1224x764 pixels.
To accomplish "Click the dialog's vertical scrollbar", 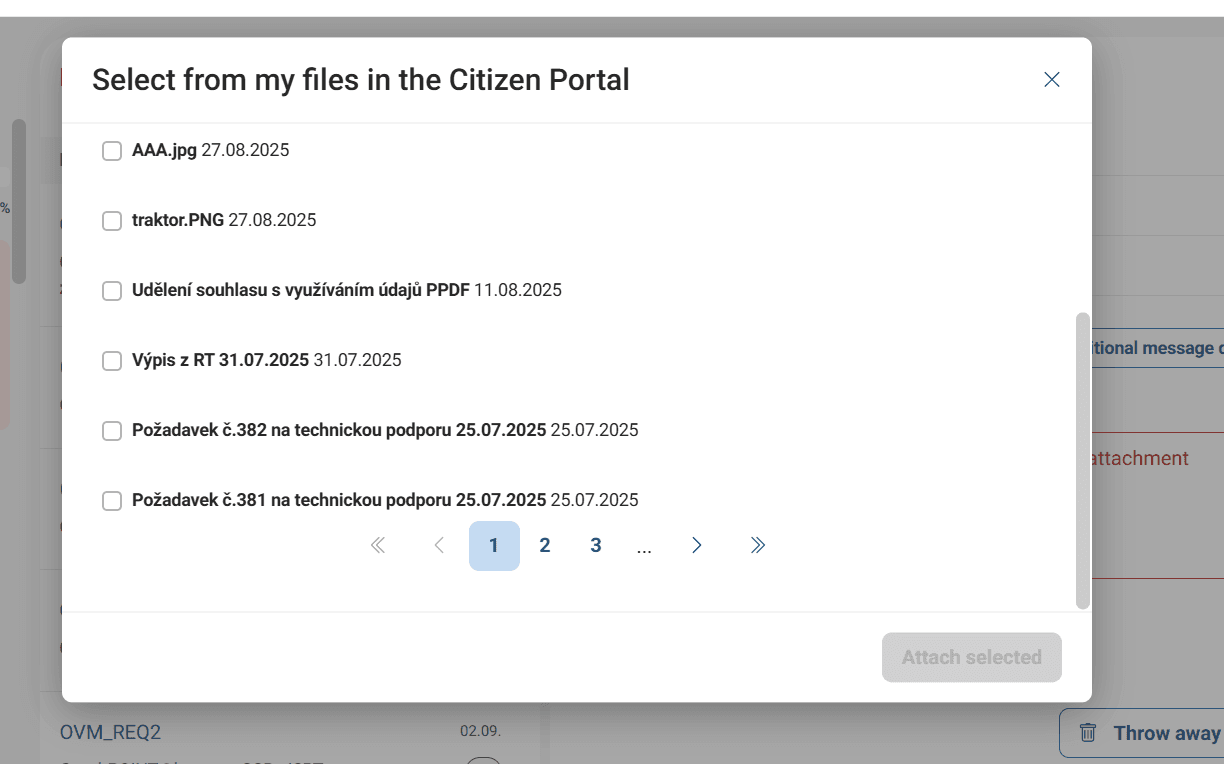I will coord(1082,460).
